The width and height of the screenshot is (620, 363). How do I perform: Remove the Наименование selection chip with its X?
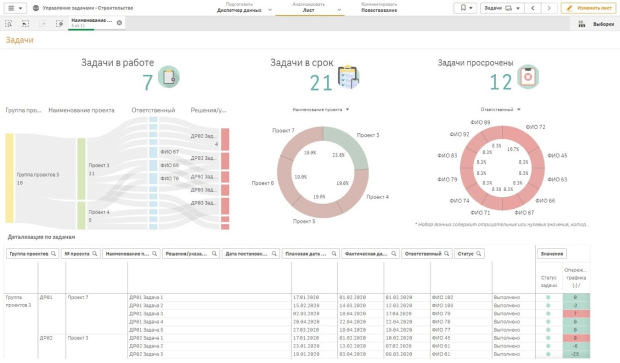coord(119,23)
